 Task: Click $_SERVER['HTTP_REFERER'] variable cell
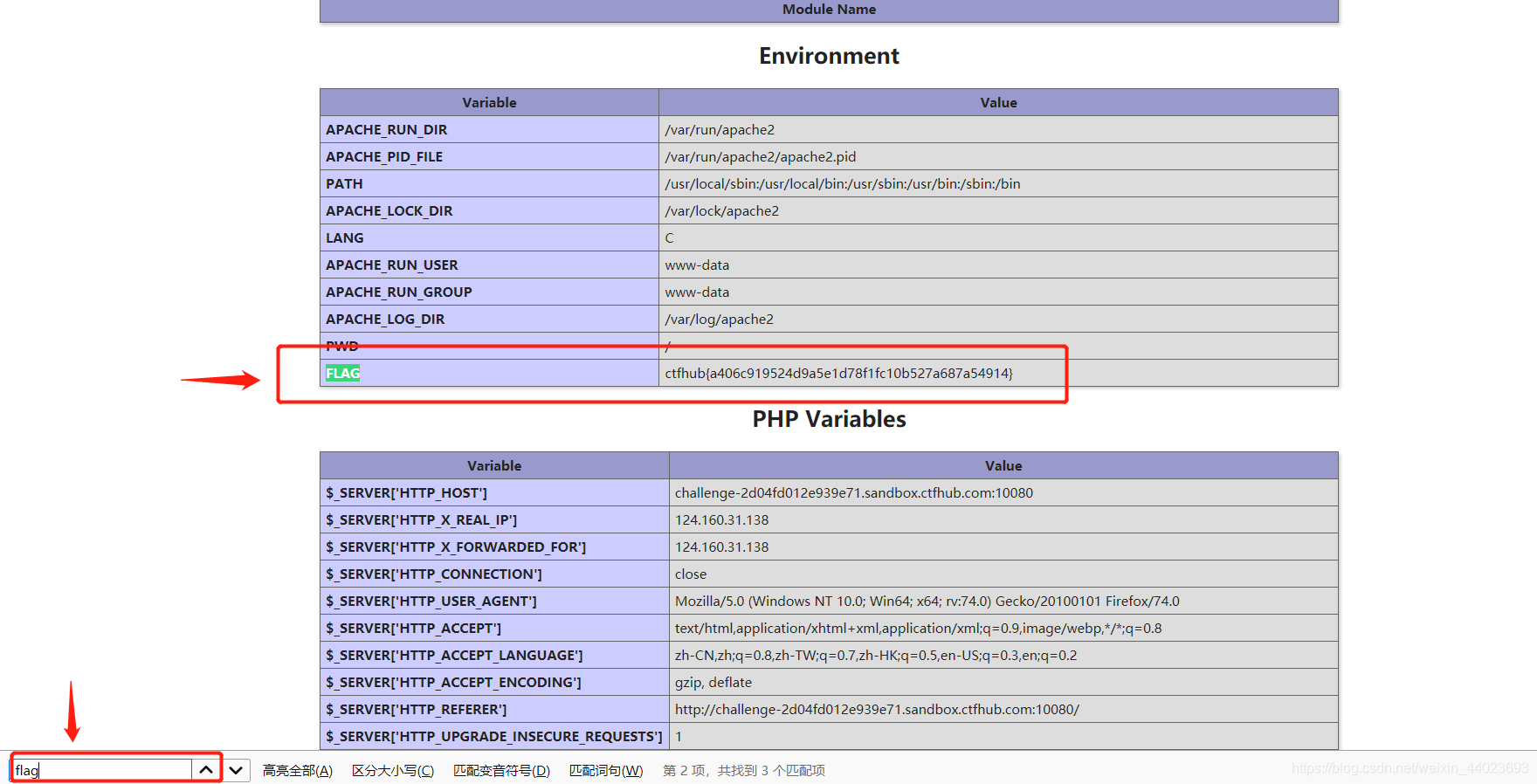pyautogui.click(x=494, y=709)
